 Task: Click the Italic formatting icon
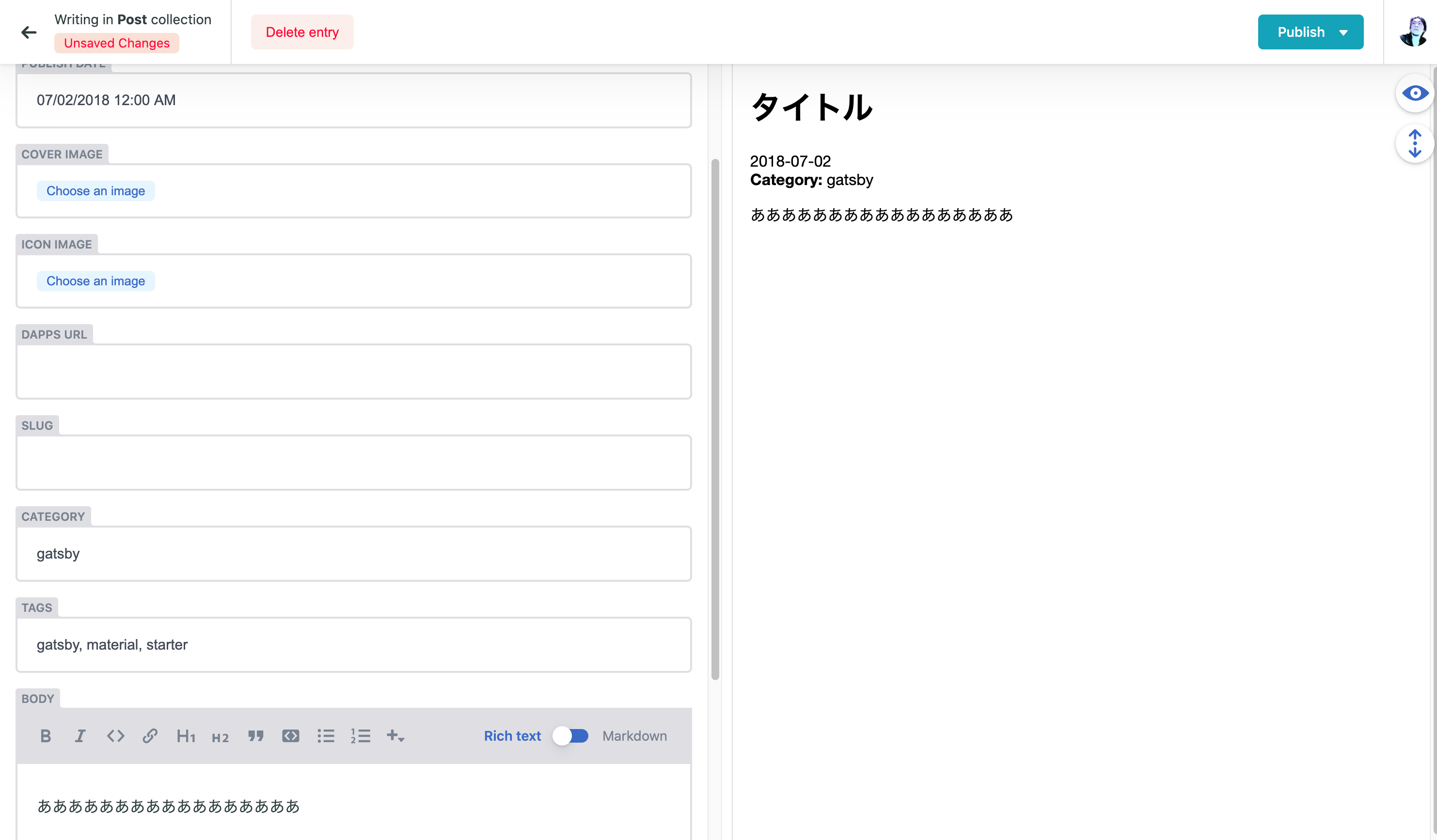80,736
